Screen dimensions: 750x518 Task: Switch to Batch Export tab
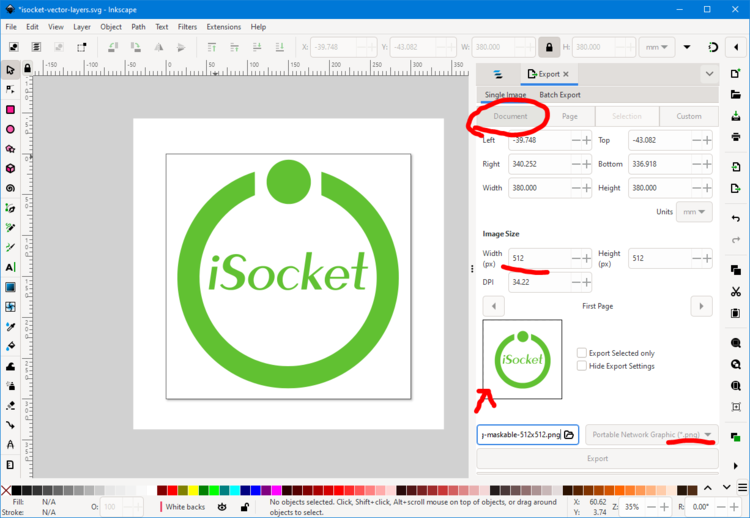tap(560, 95)
